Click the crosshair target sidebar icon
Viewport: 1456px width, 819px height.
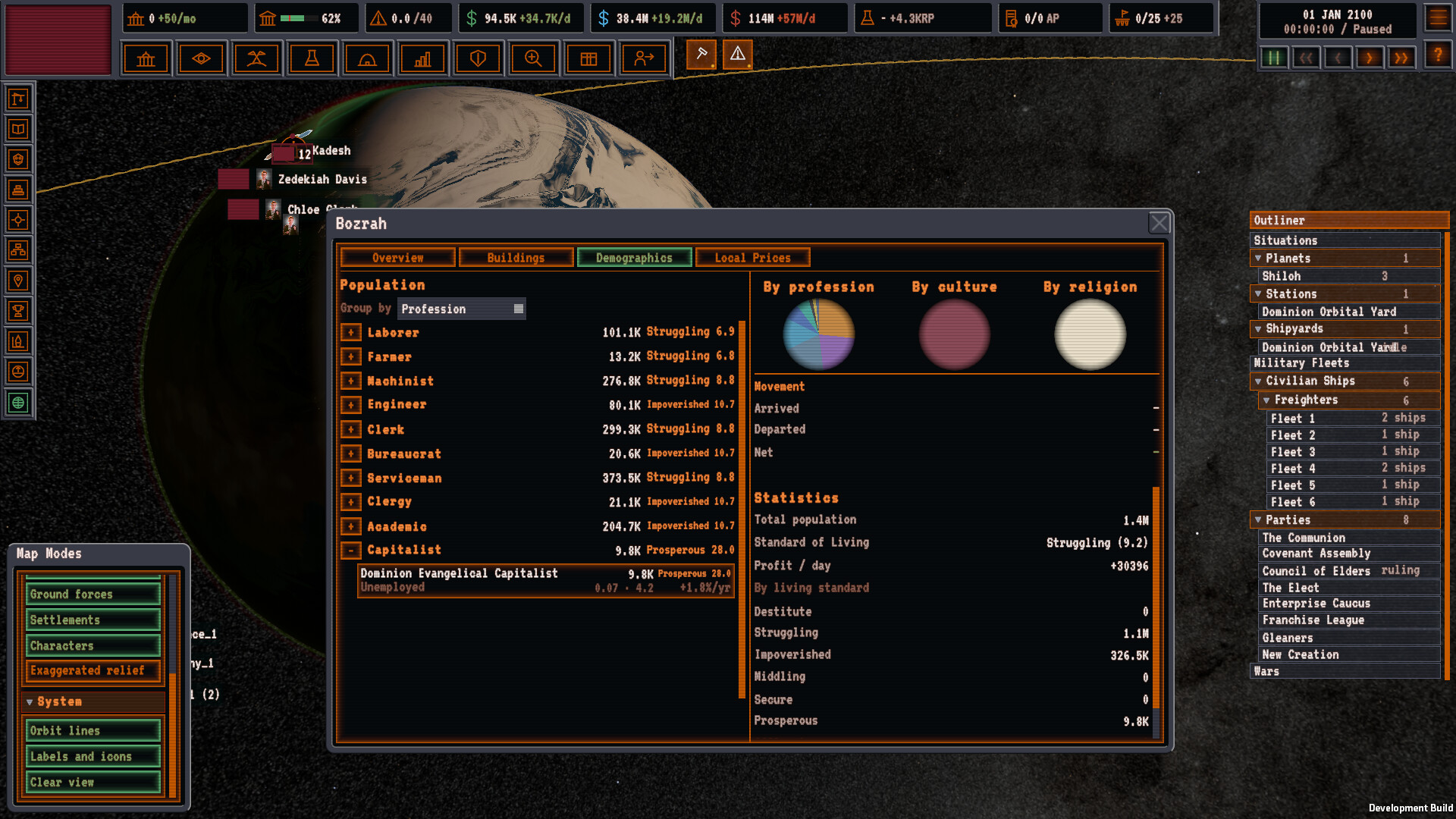point(18,220)
